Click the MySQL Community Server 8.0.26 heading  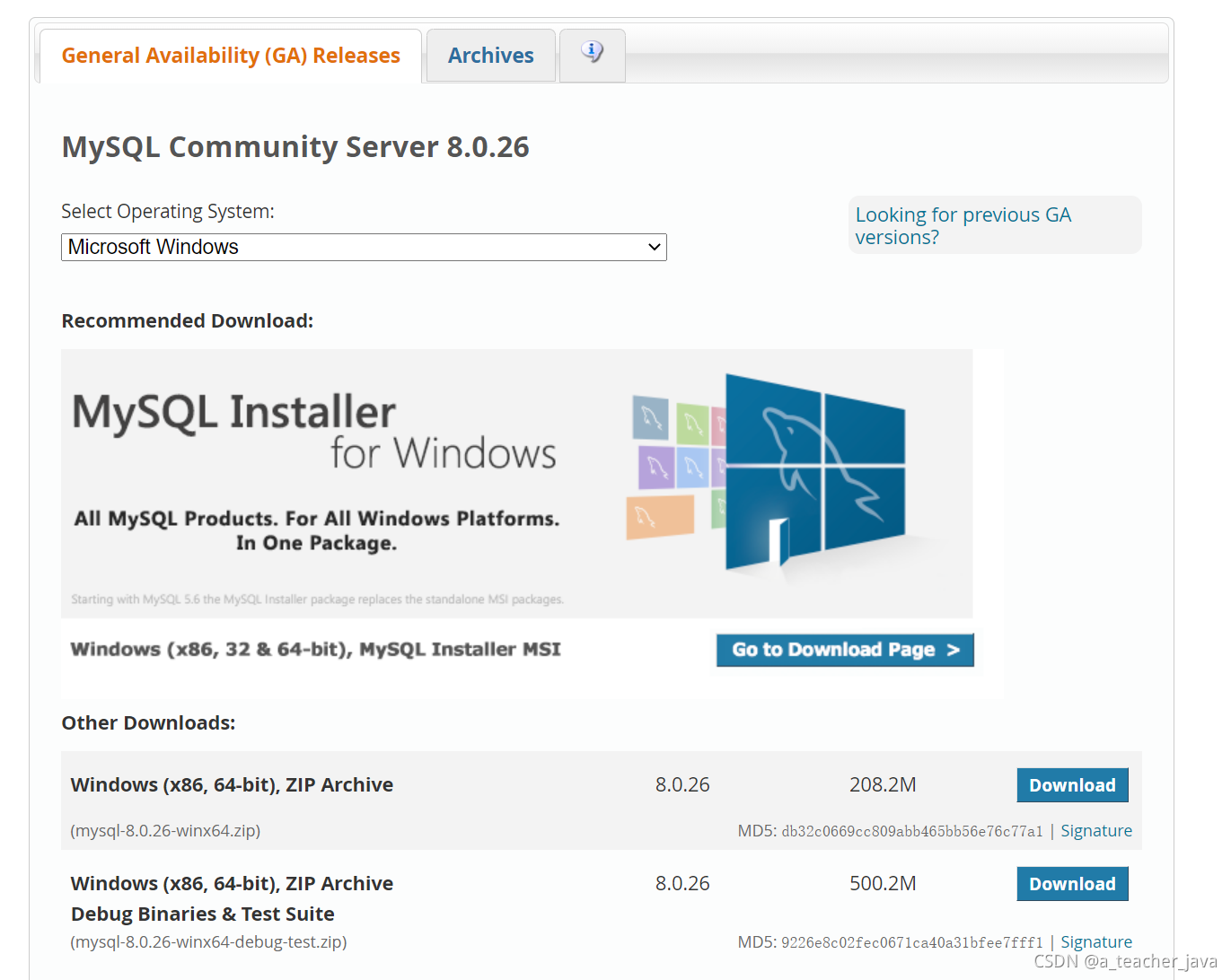pyautogui.click(x=295, y=147)
